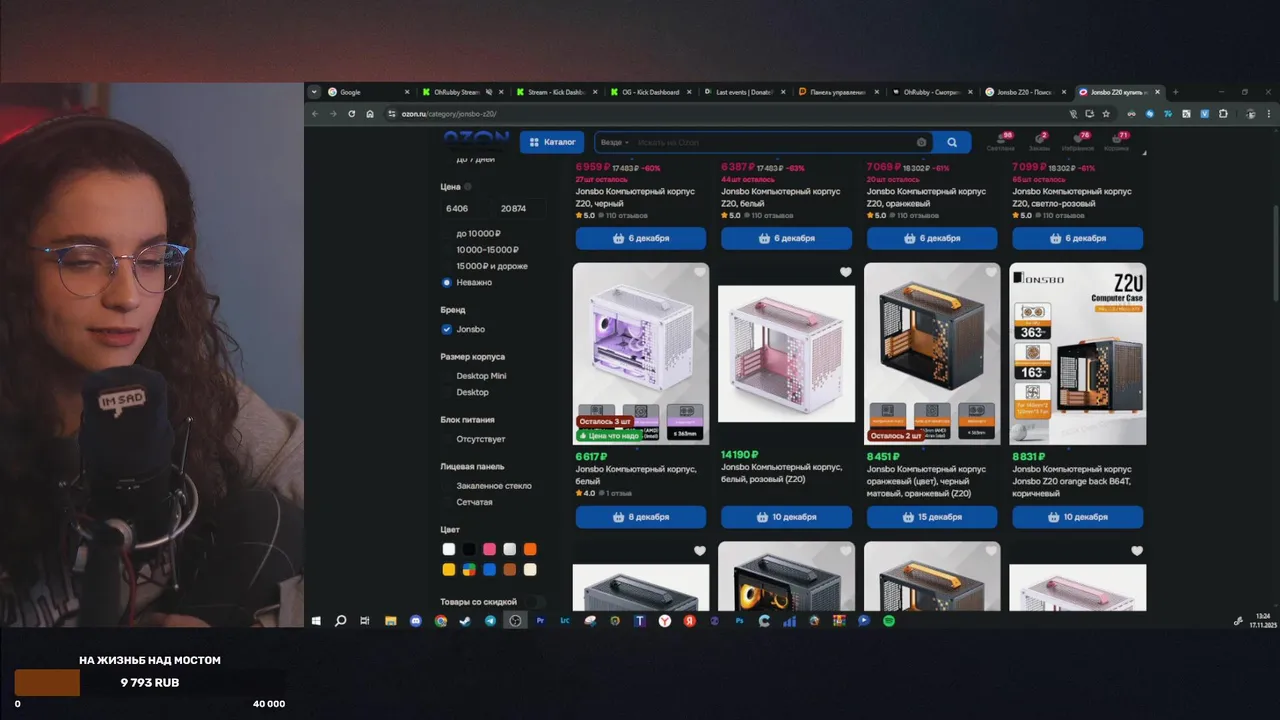This screenshot has height=720, width=1280.
Task: Select the до 10000 ₽ price option
Action: coord(447,233)
